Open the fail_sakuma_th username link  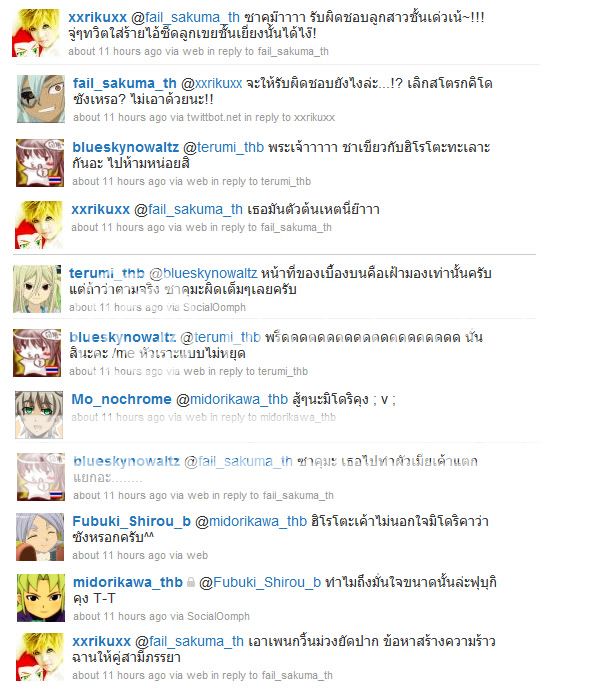(125, 83)
